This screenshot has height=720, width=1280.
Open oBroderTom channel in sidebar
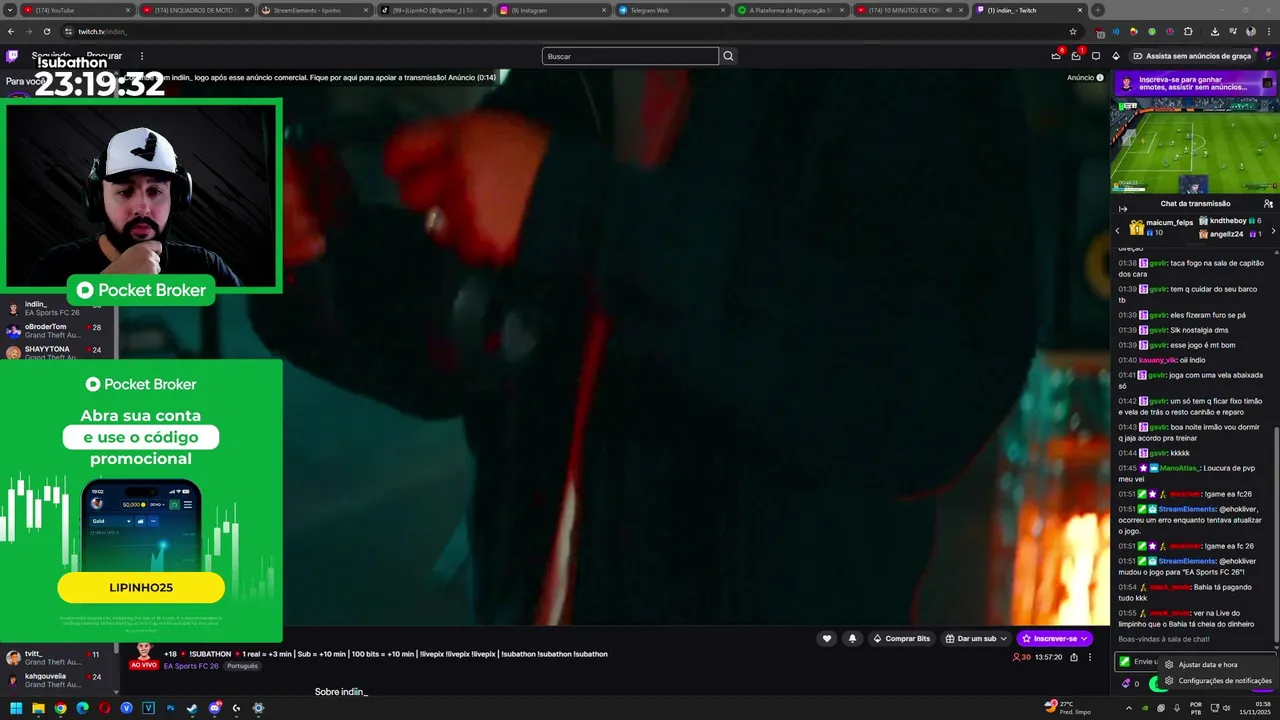click(x=58, y=331)
